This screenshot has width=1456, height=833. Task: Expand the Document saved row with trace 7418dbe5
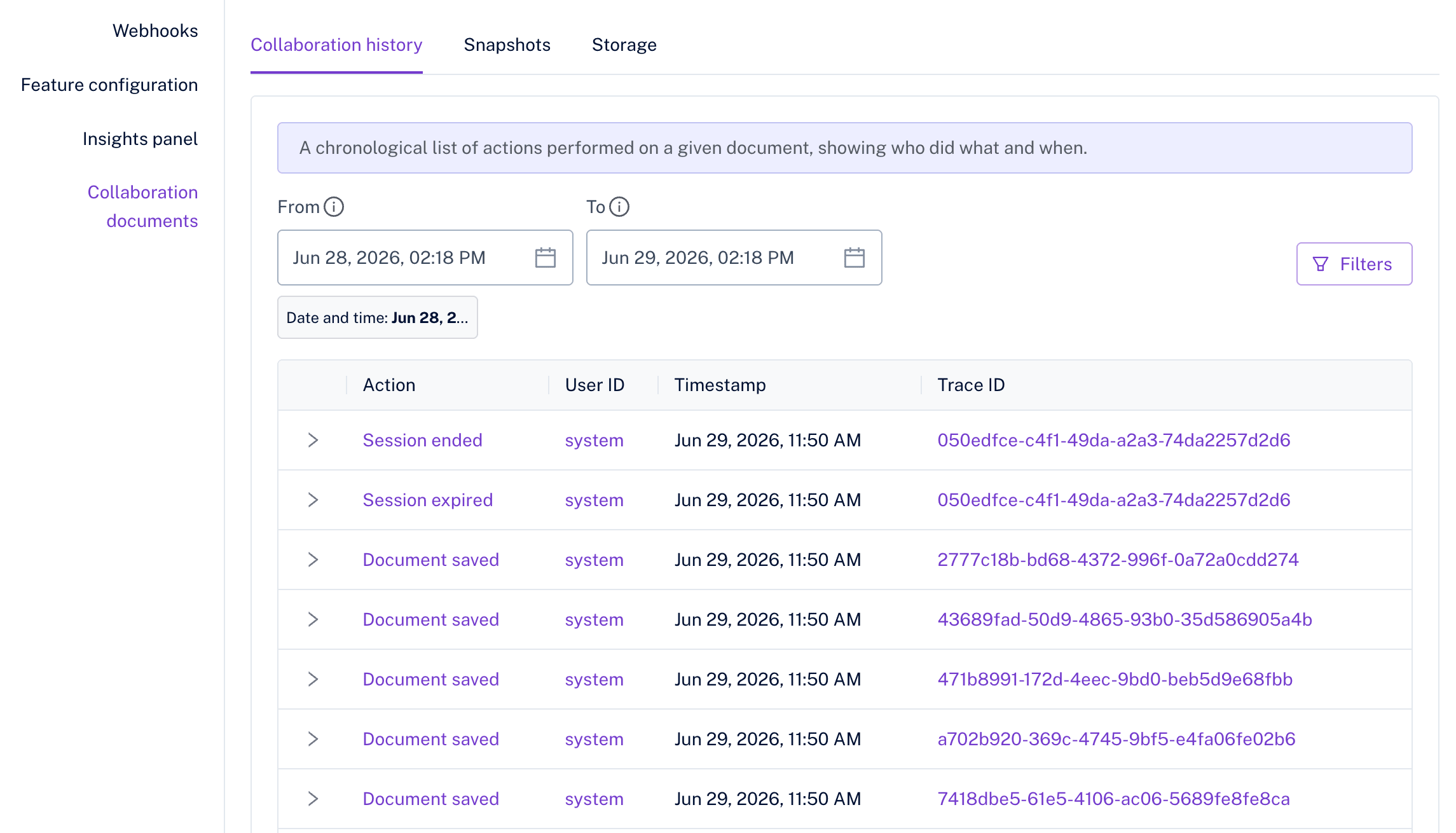click(313, 799)
